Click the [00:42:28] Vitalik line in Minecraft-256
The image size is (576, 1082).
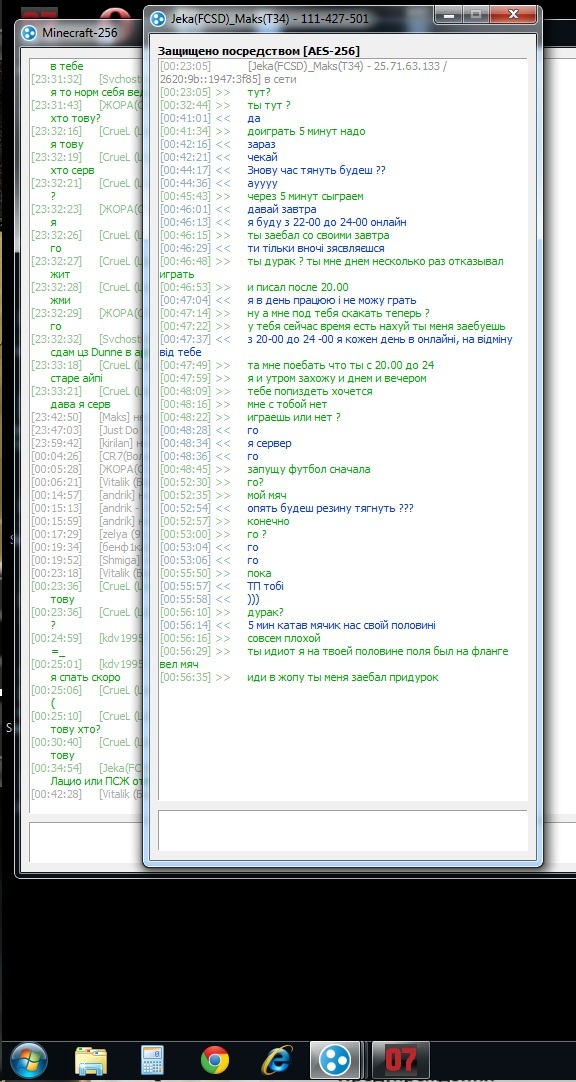(87, 794)
